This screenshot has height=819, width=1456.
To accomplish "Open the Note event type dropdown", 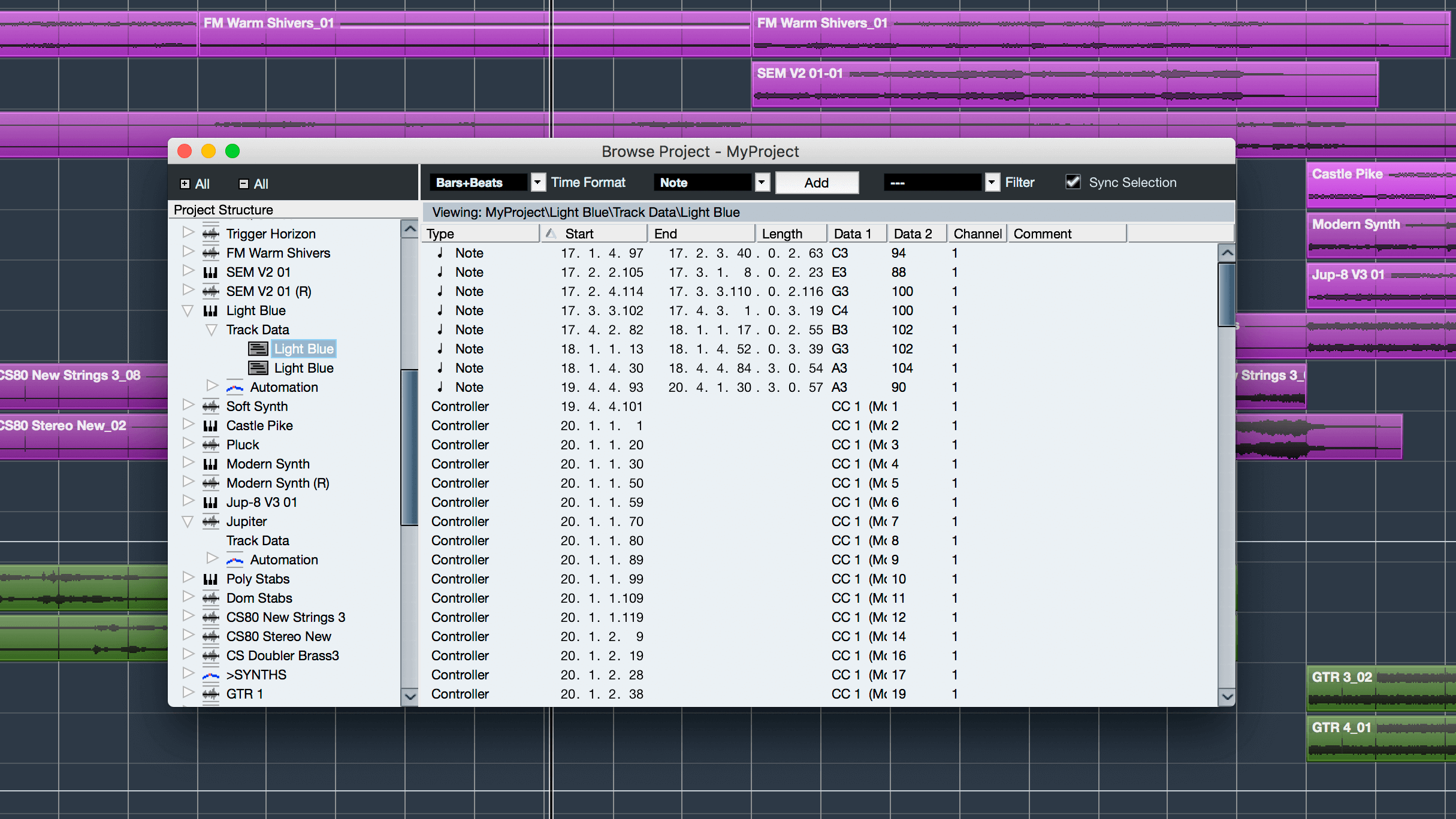I will (x=762, y=182).
